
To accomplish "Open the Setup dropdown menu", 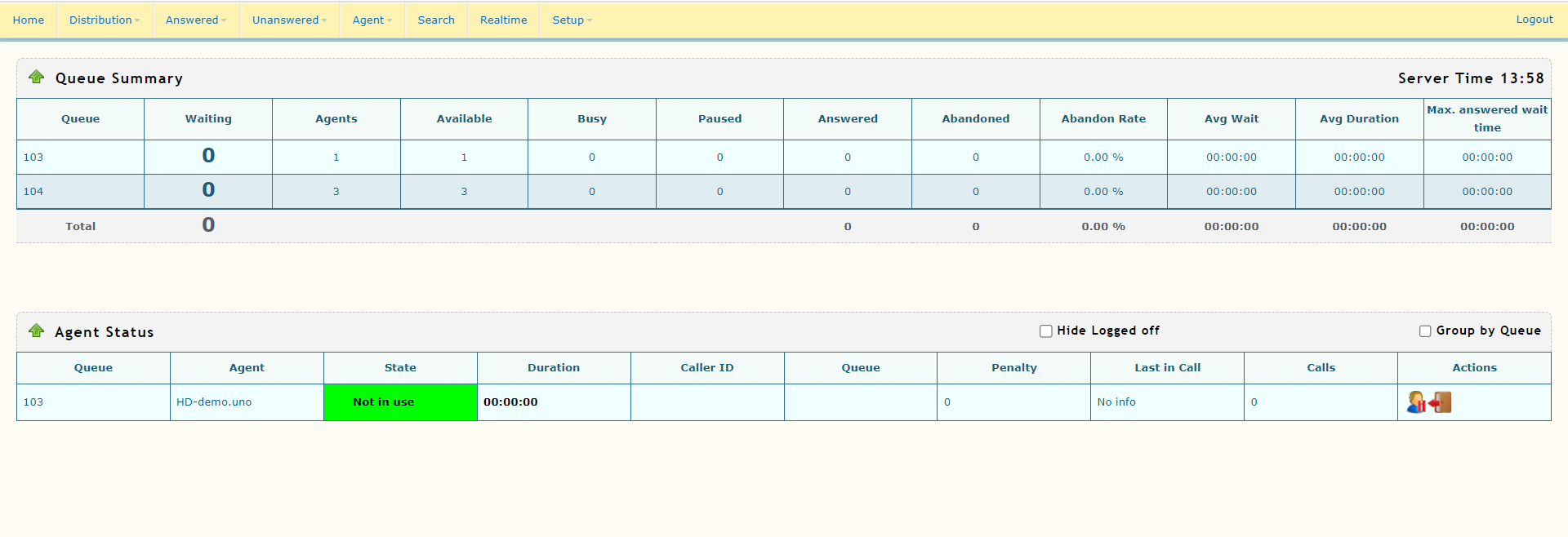I will pyautogui.click(x=572, y=20).
